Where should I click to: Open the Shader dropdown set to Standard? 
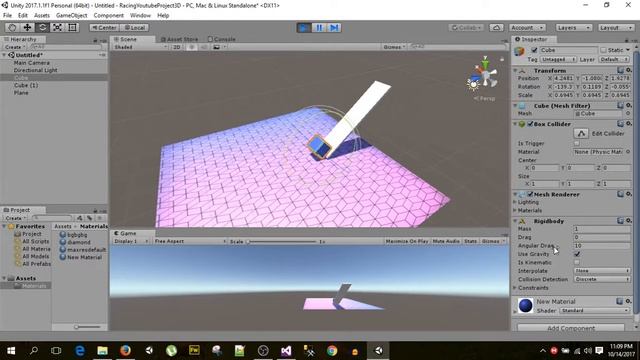[595, 310]
